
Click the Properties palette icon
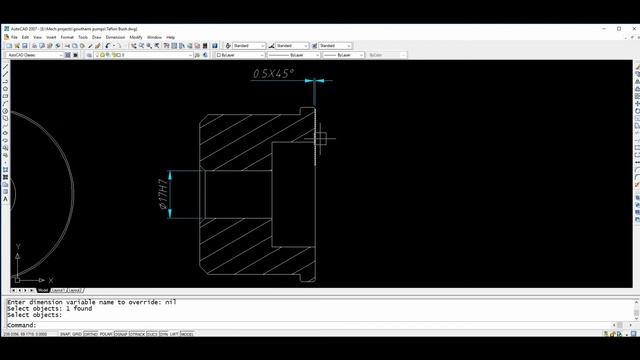coord(167,46)
